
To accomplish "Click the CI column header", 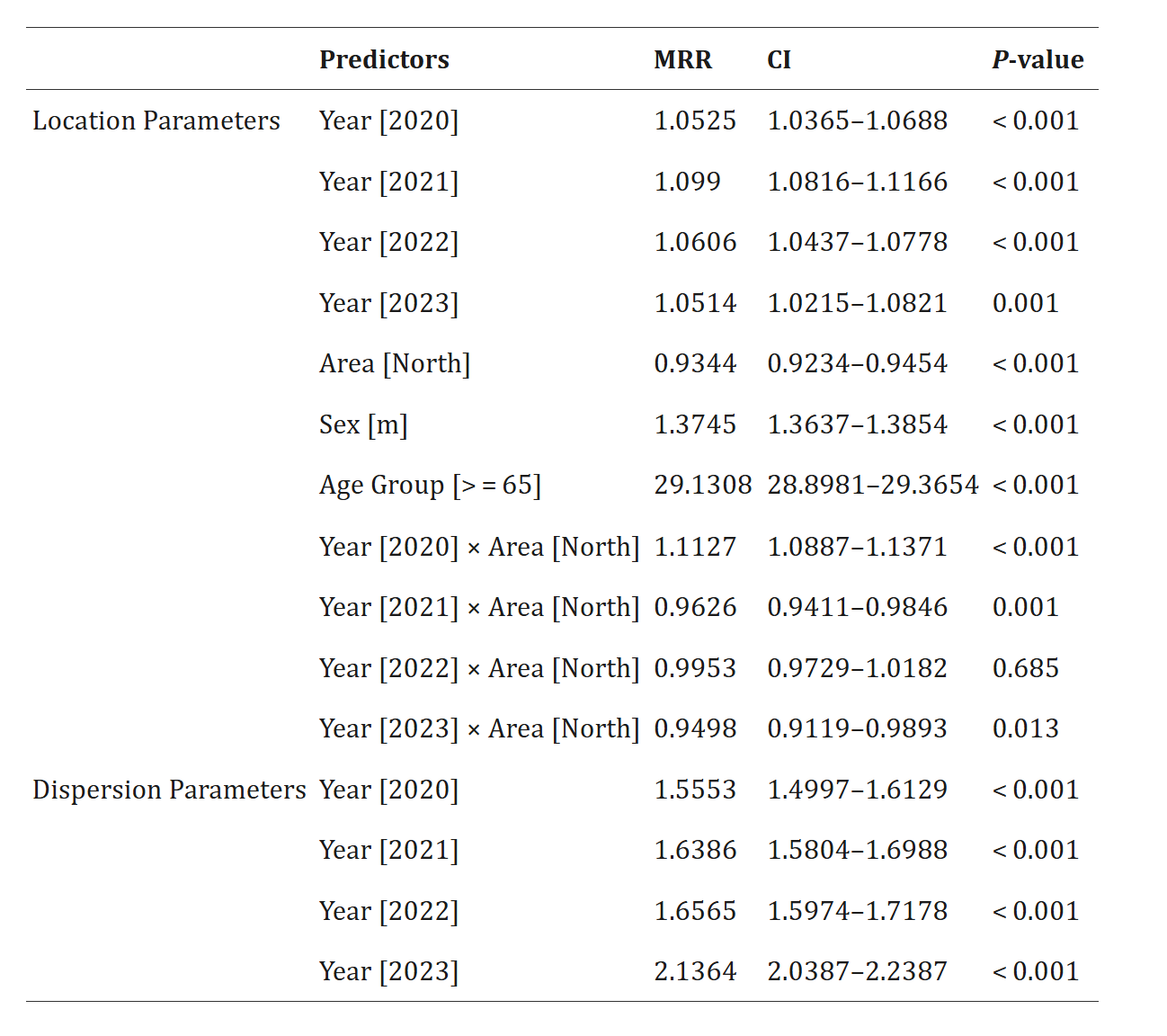I will click(x=779, y=59).
